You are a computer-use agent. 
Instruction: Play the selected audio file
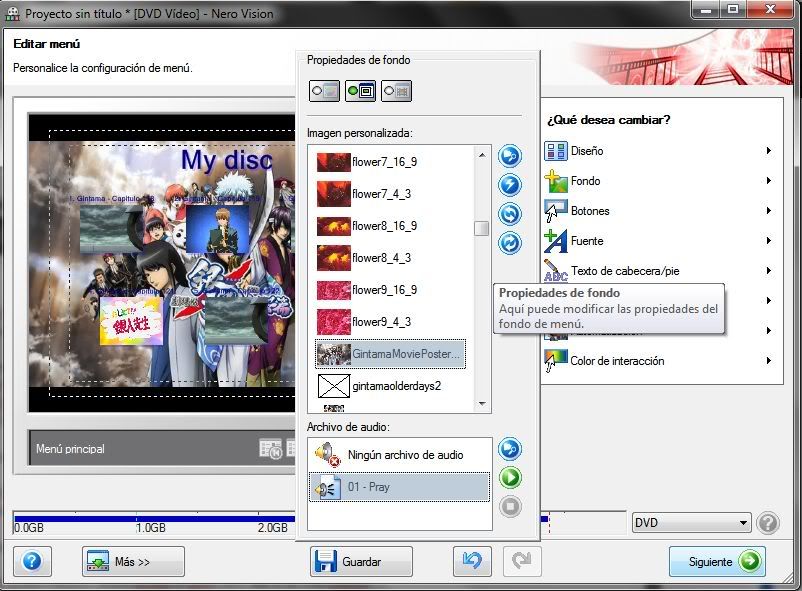(x=509, y=477)
